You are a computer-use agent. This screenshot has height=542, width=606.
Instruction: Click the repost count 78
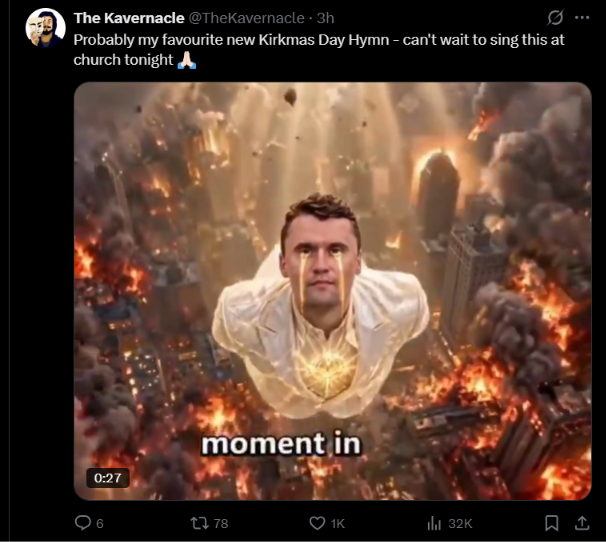pyautogui.click(x=221, y=523)
